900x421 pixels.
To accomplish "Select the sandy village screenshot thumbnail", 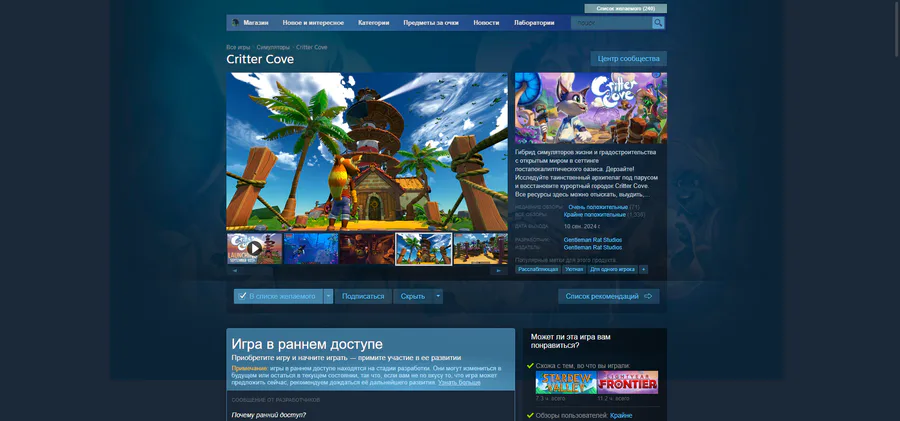I will click(480, 249).
